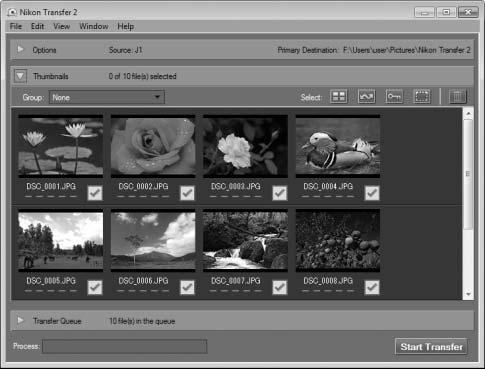
Task: Select the waterfall stream thumbnail DSC_0007
Action: click(245, 240)
